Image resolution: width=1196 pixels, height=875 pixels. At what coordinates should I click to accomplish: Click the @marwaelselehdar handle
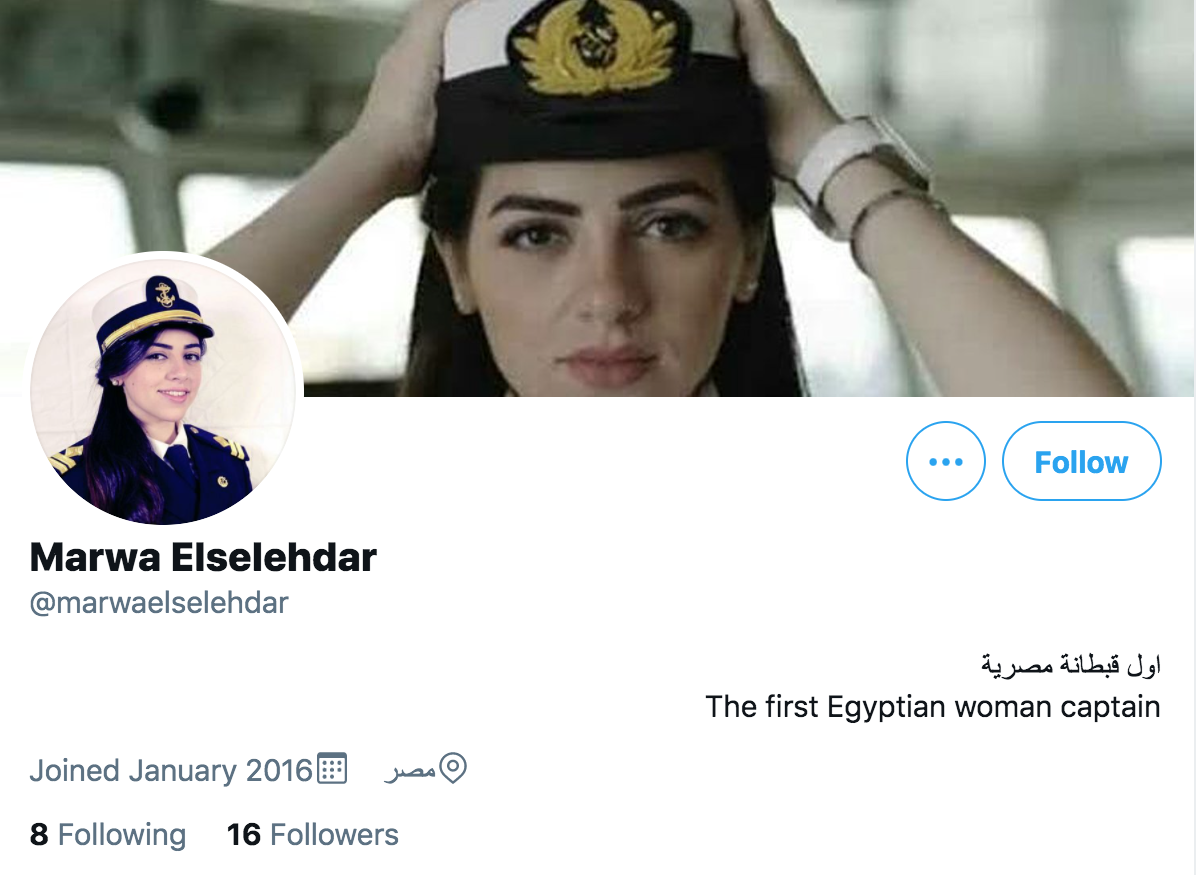point(159,603)
